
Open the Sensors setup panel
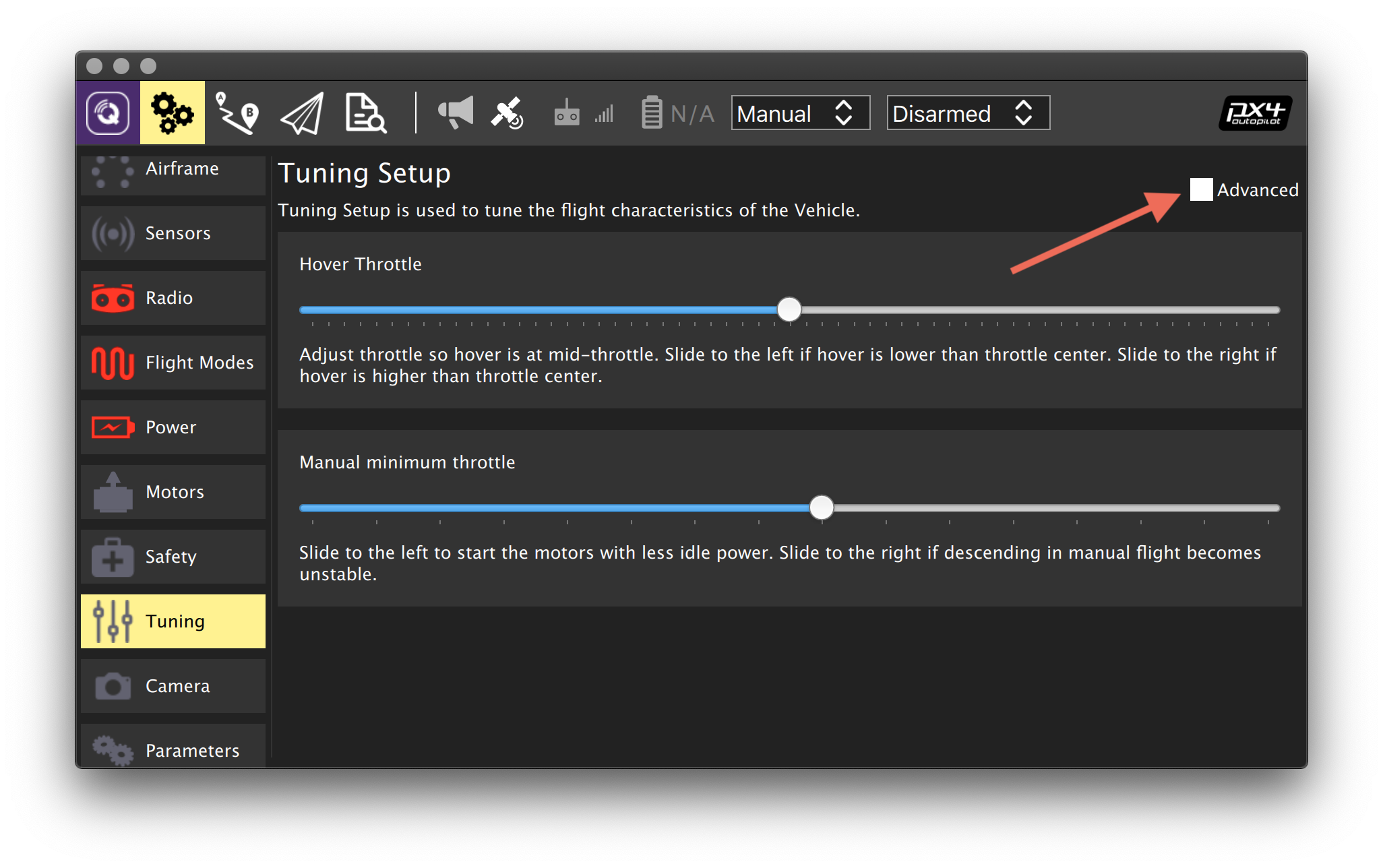(x=173, y=232)
